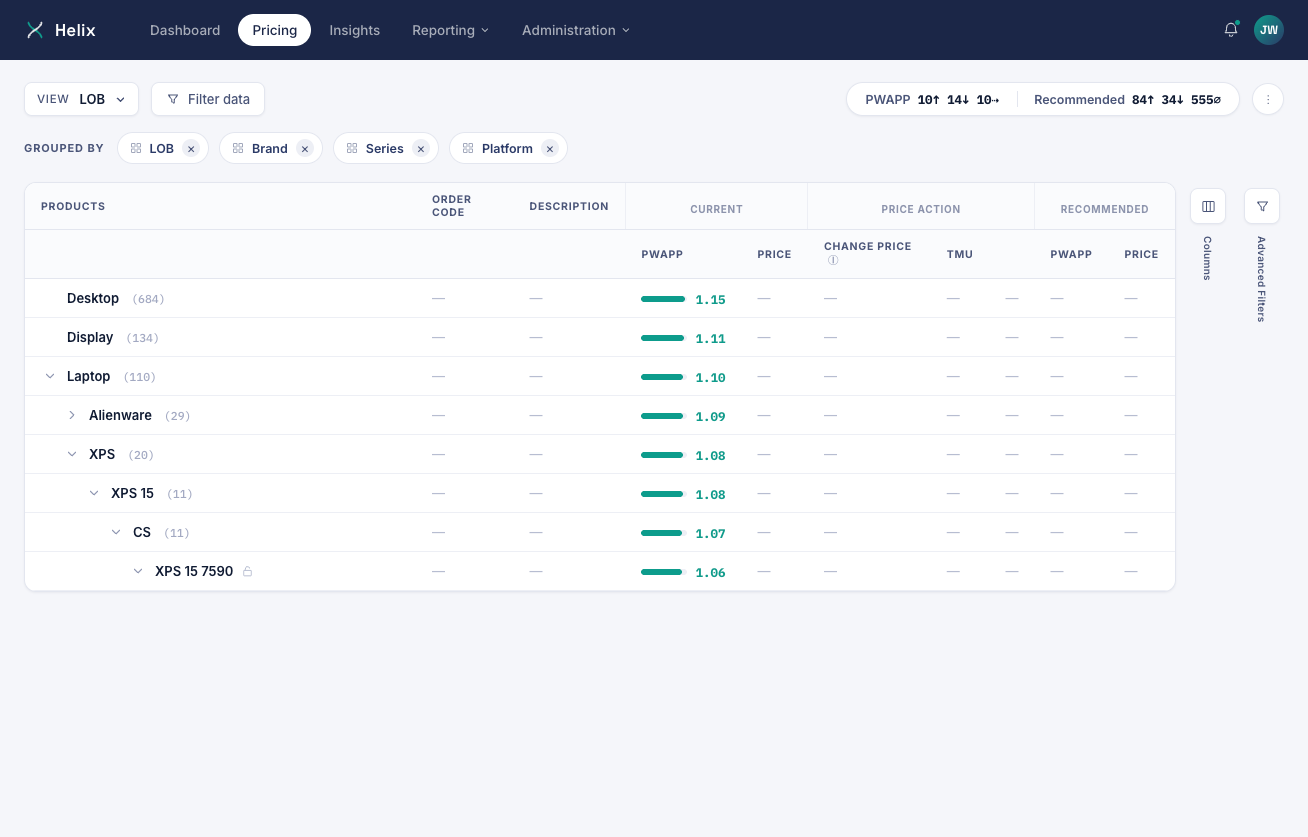The height and width of the screenshot is (837, 1308).
Task: Click the Filter data button
Action: coord(208,99)
